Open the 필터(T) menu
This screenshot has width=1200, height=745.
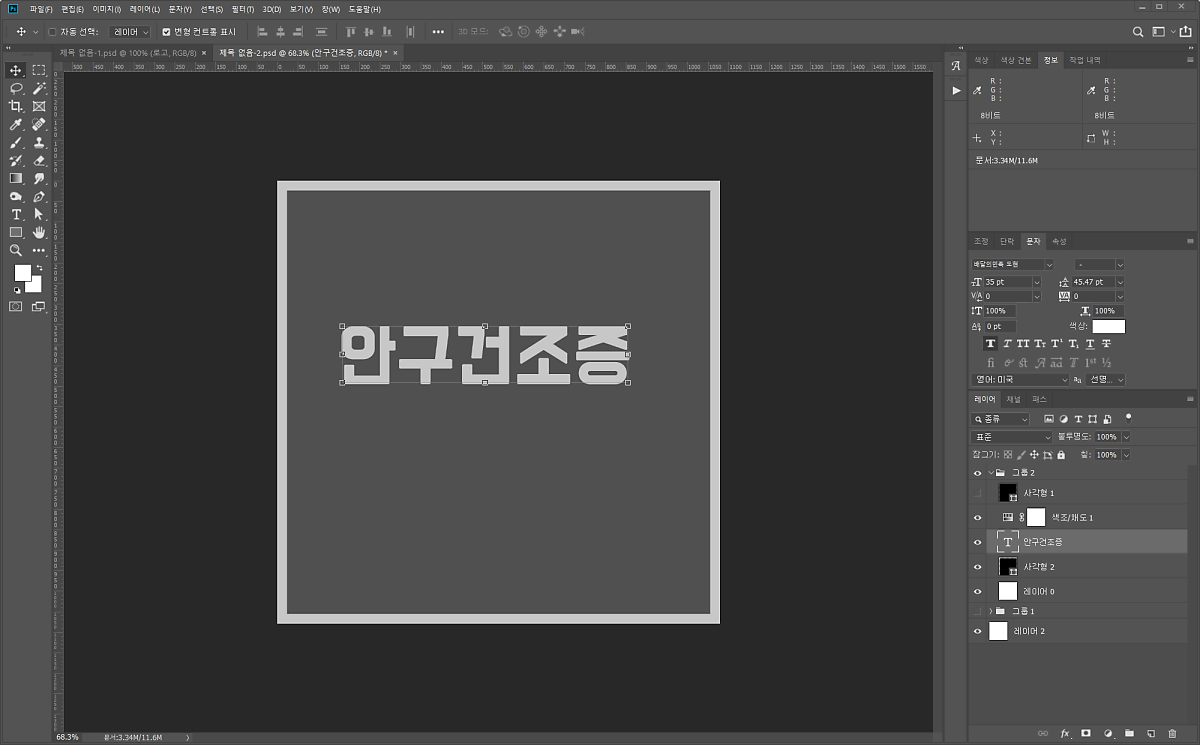pos(241,9)
